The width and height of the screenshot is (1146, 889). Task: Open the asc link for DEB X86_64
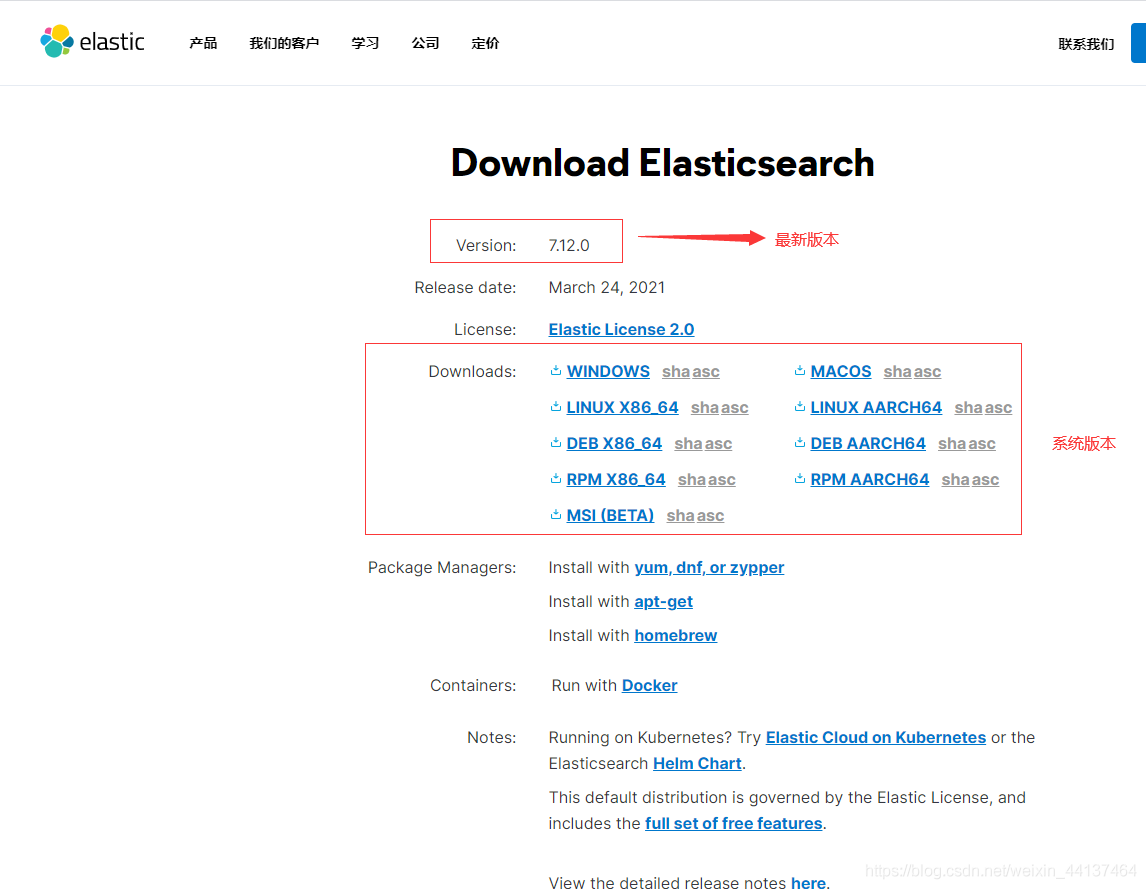pos(718,444)
